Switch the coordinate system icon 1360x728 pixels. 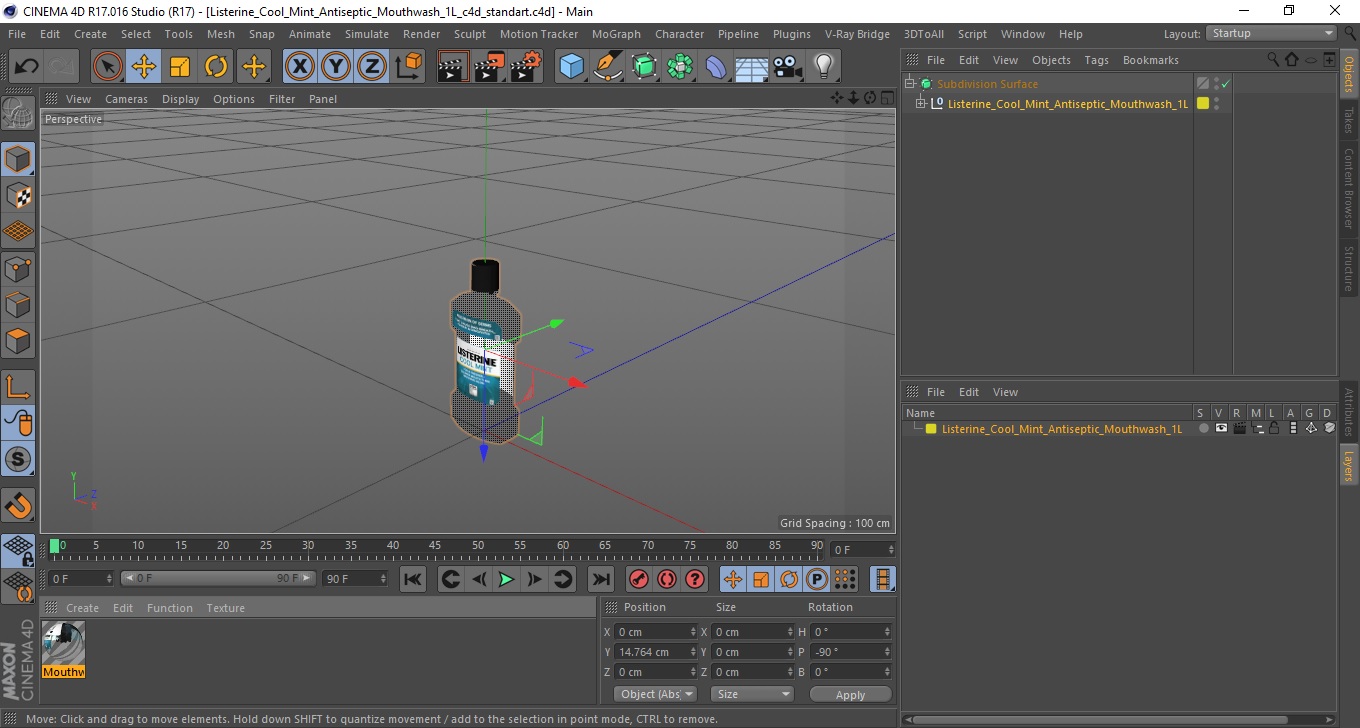(408, 67)
